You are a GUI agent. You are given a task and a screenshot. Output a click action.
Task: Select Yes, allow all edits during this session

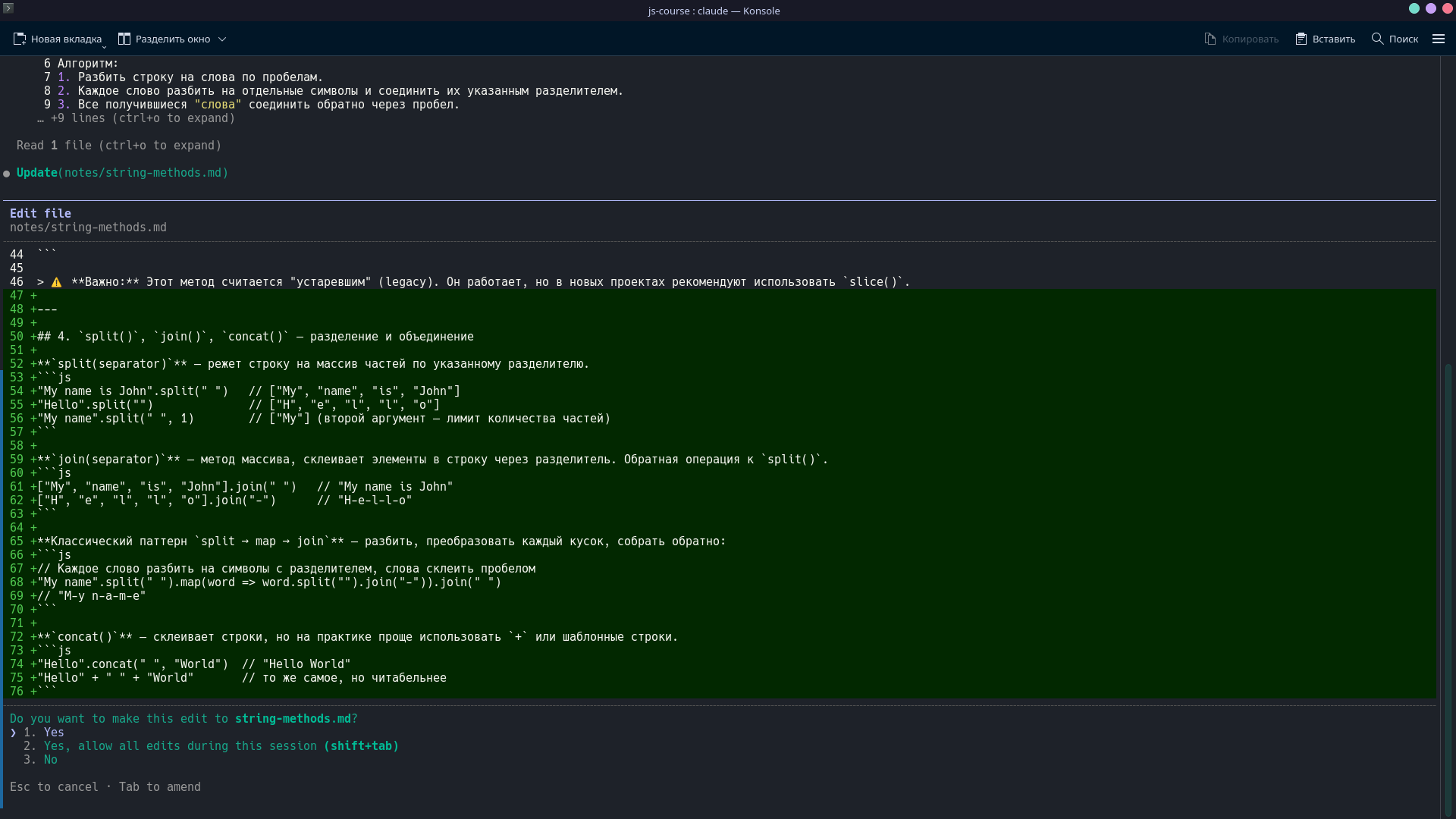[211, 746]
